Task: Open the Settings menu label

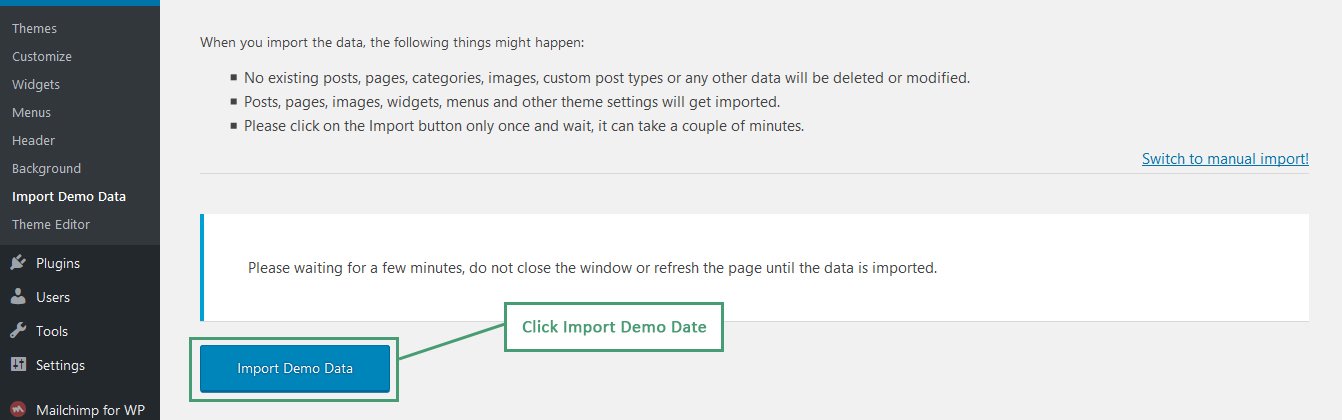Action: pyautogui.click(x=60, y=365)
